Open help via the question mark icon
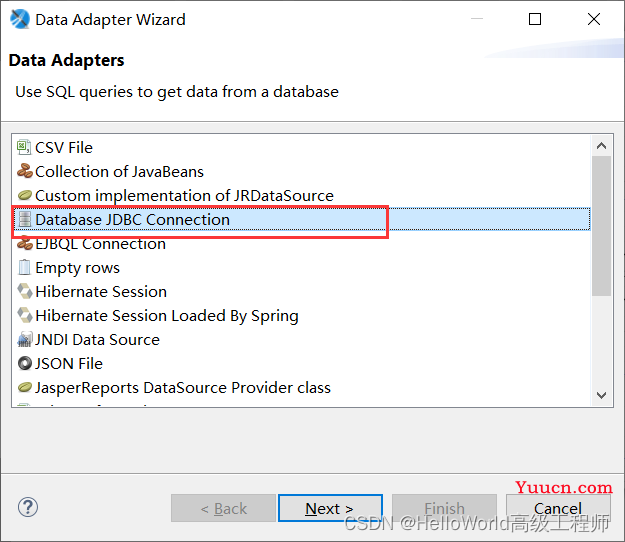Screen dimensions: 625x542 point(28,507)
